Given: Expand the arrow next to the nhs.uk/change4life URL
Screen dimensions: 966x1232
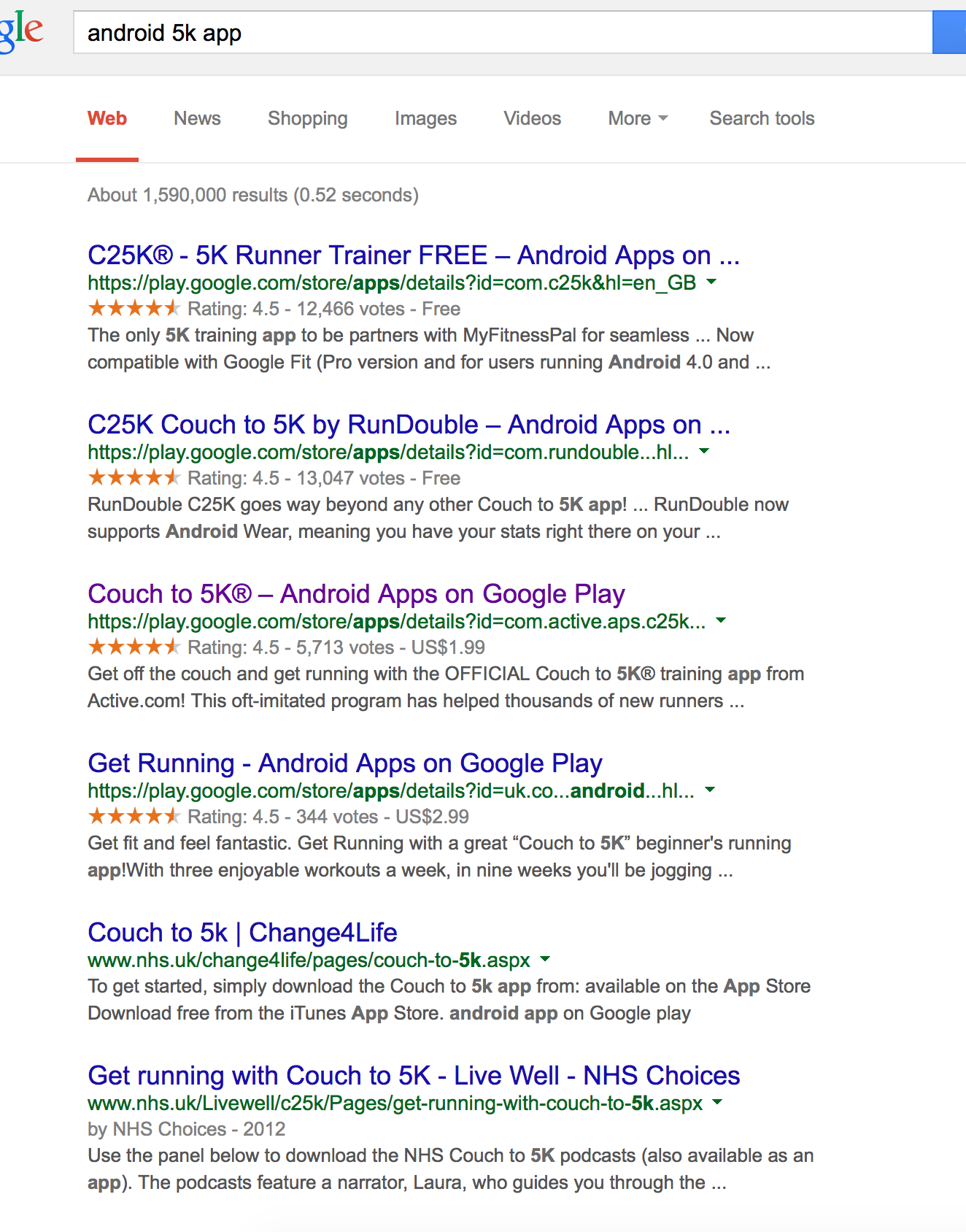Looking at the screenshot, I should pos(545,960).
